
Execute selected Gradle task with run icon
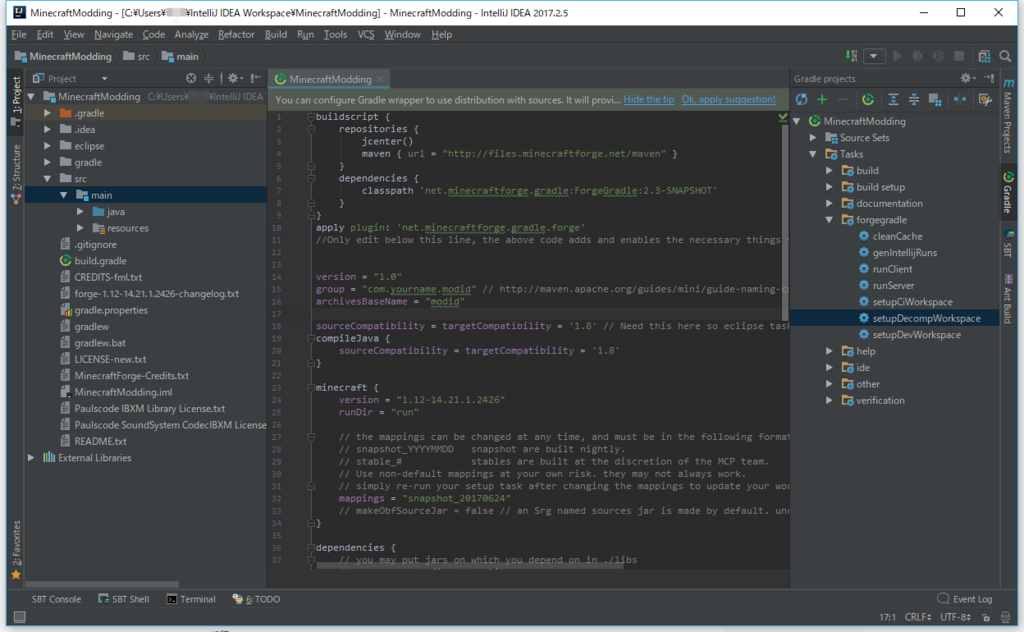tap(868, 99)
